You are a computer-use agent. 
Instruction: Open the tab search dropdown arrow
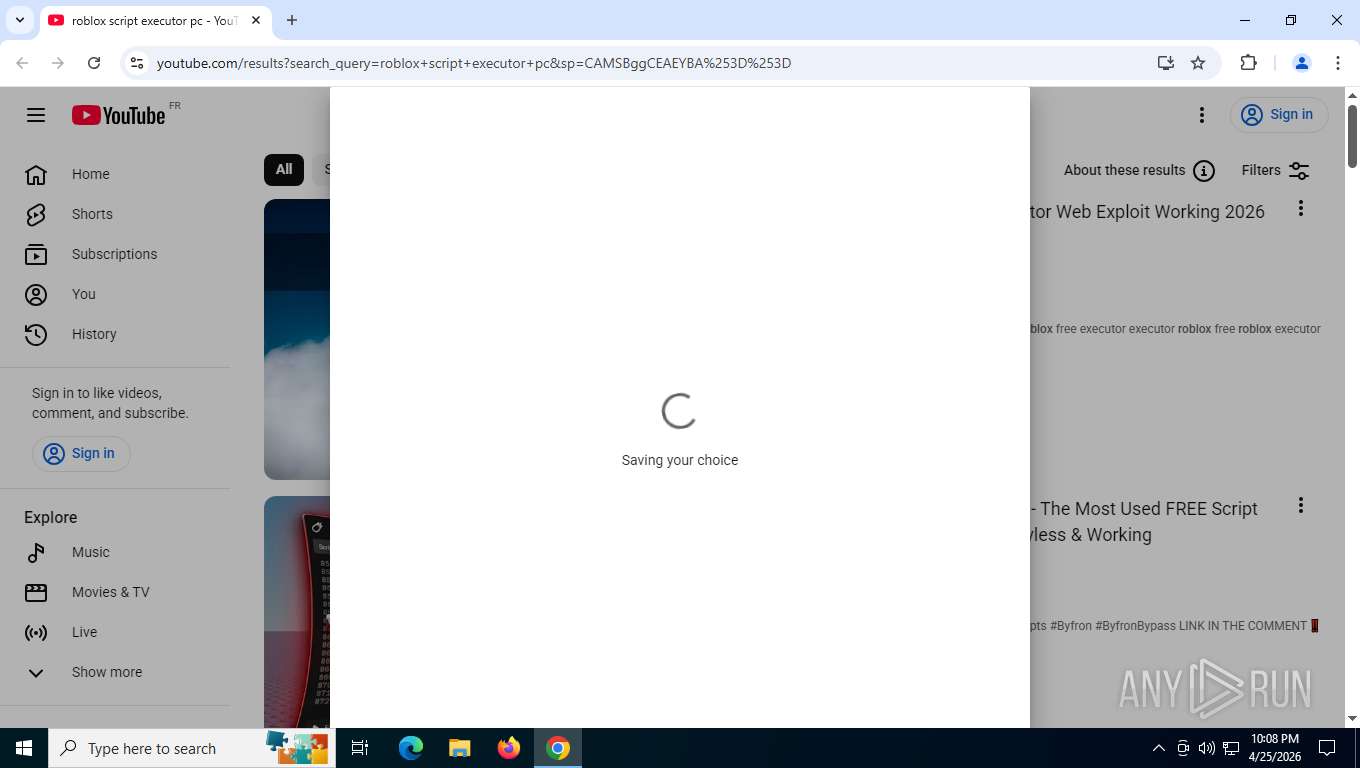tap(19, 20)
